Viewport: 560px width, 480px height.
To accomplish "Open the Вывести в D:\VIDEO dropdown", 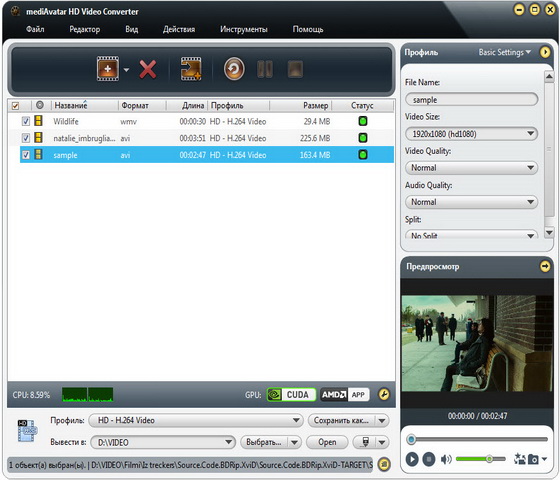I will (x=163, y=442).
